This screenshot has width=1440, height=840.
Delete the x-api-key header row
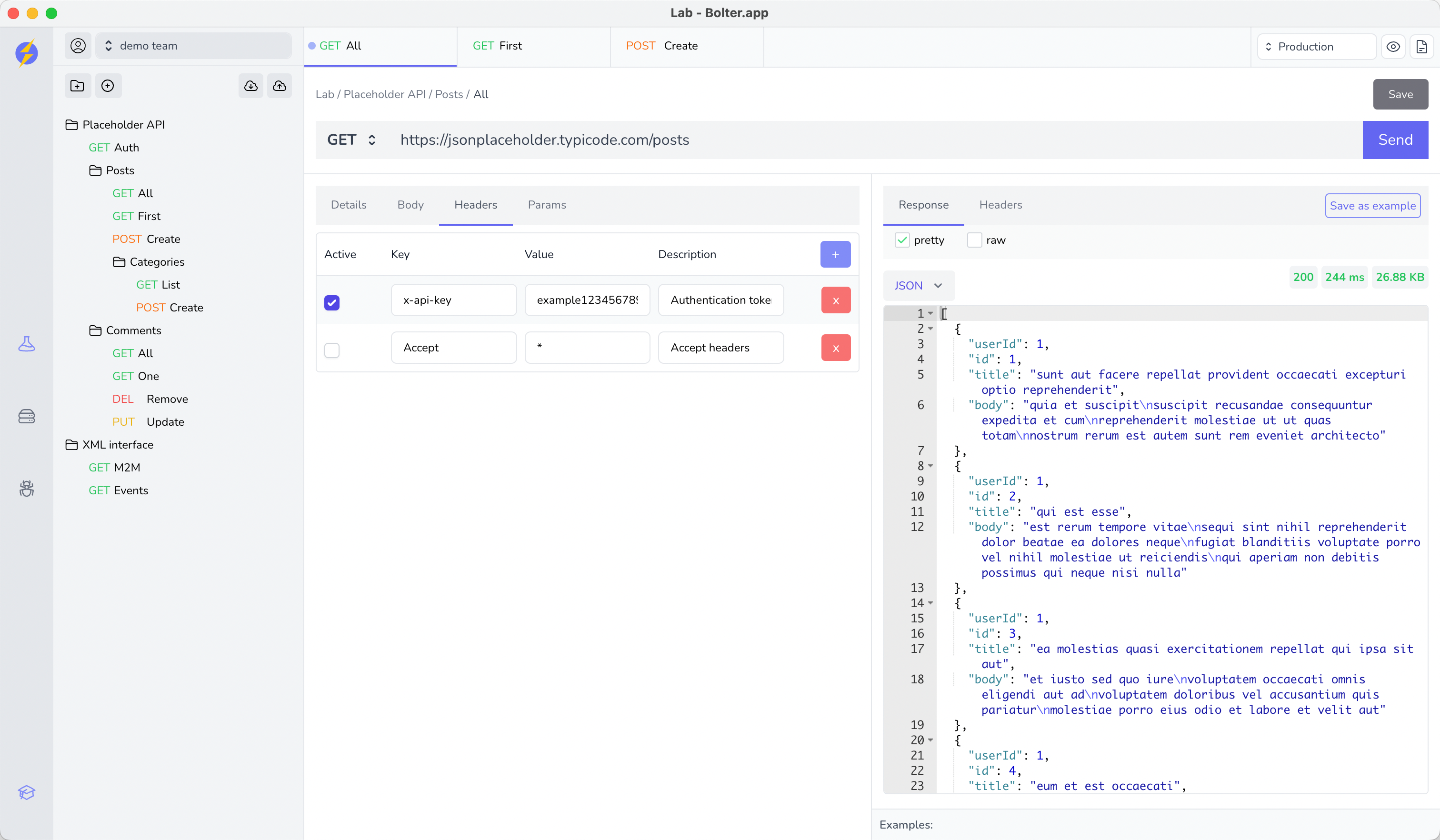(x=836, y=300)
